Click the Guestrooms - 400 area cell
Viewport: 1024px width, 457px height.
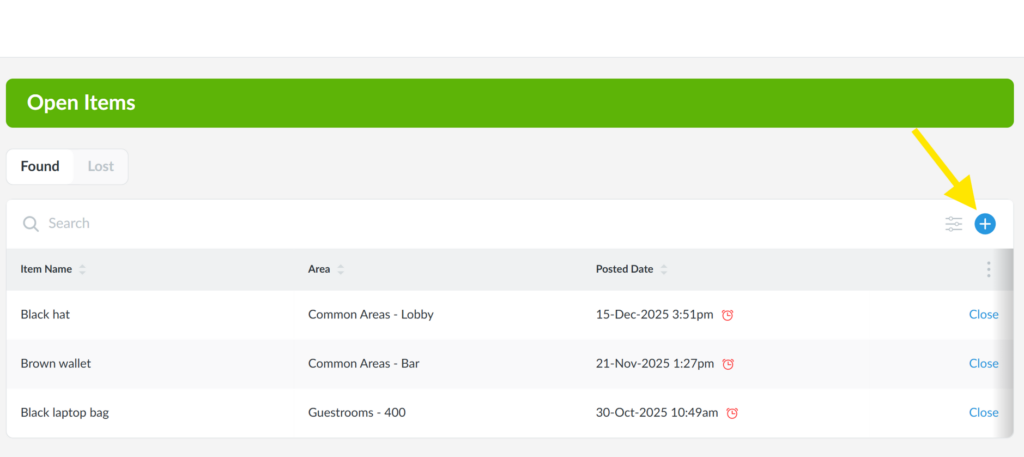coord(356,412)
